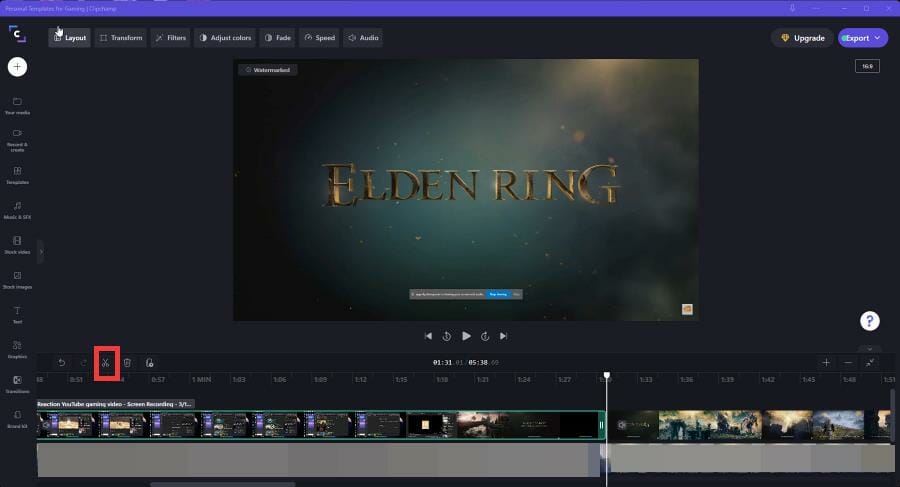Open the Transform tab
Viewport: 900px width, 487px height.
tap(121, 38)
